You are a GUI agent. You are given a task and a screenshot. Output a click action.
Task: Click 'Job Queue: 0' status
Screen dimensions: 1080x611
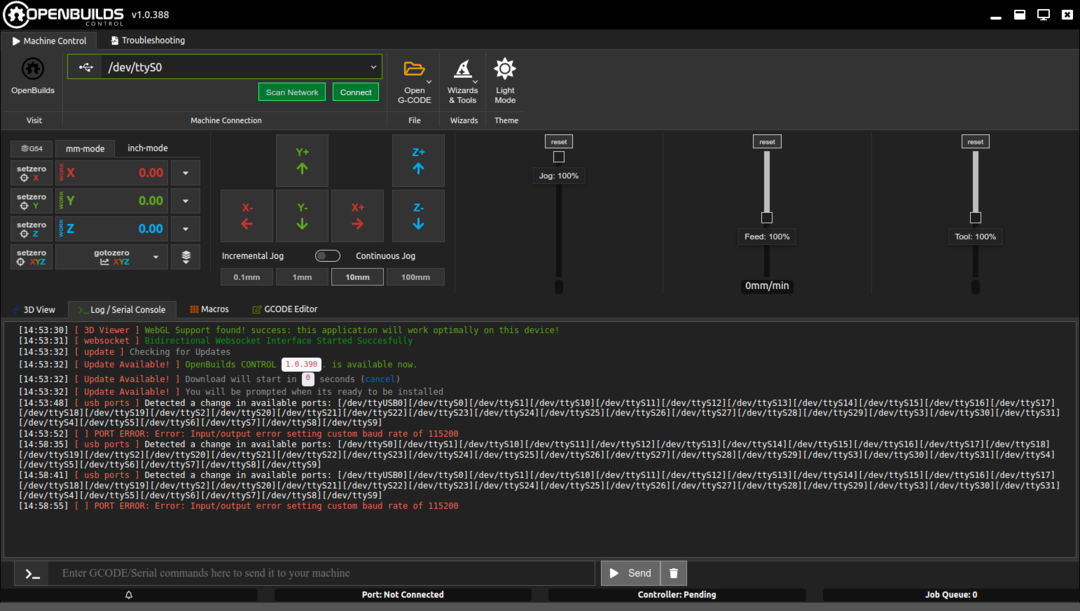tap(951, 594)
